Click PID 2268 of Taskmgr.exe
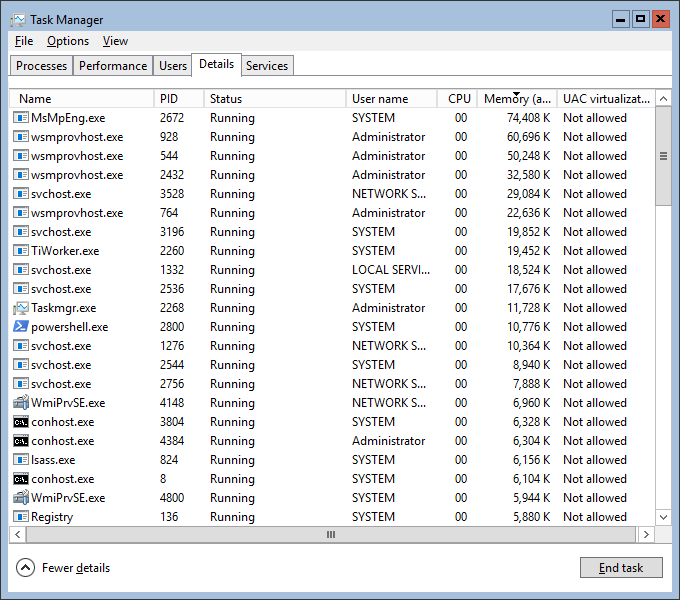The width and height of the screenshot is (680, 600). 172,308
